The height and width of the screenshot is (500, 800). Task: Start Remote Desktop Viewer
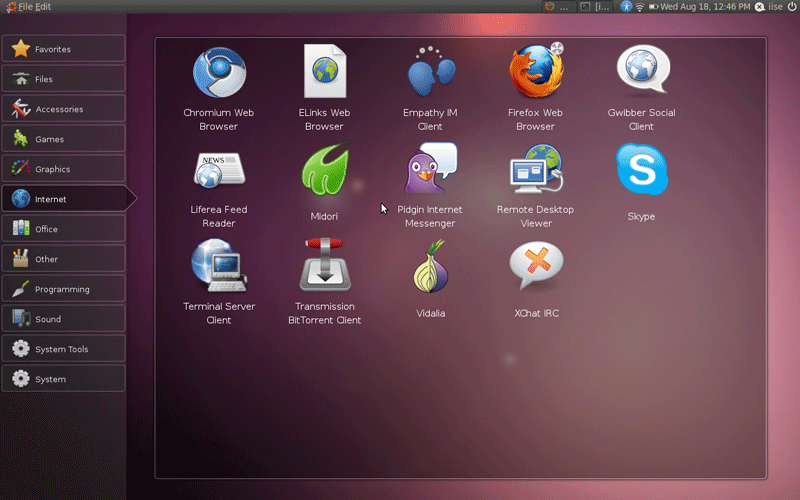(535, 171)
